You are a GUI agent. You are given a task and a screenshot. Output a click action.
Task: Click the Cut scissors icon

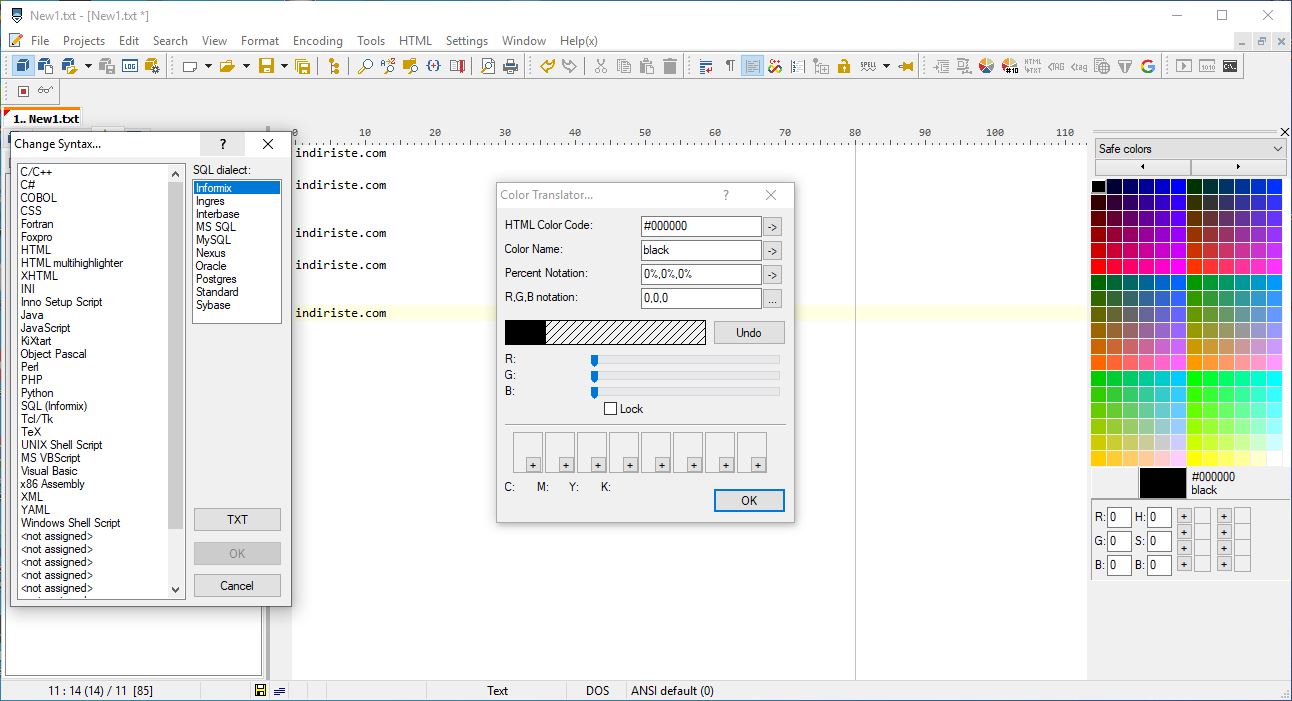(601, 66)
